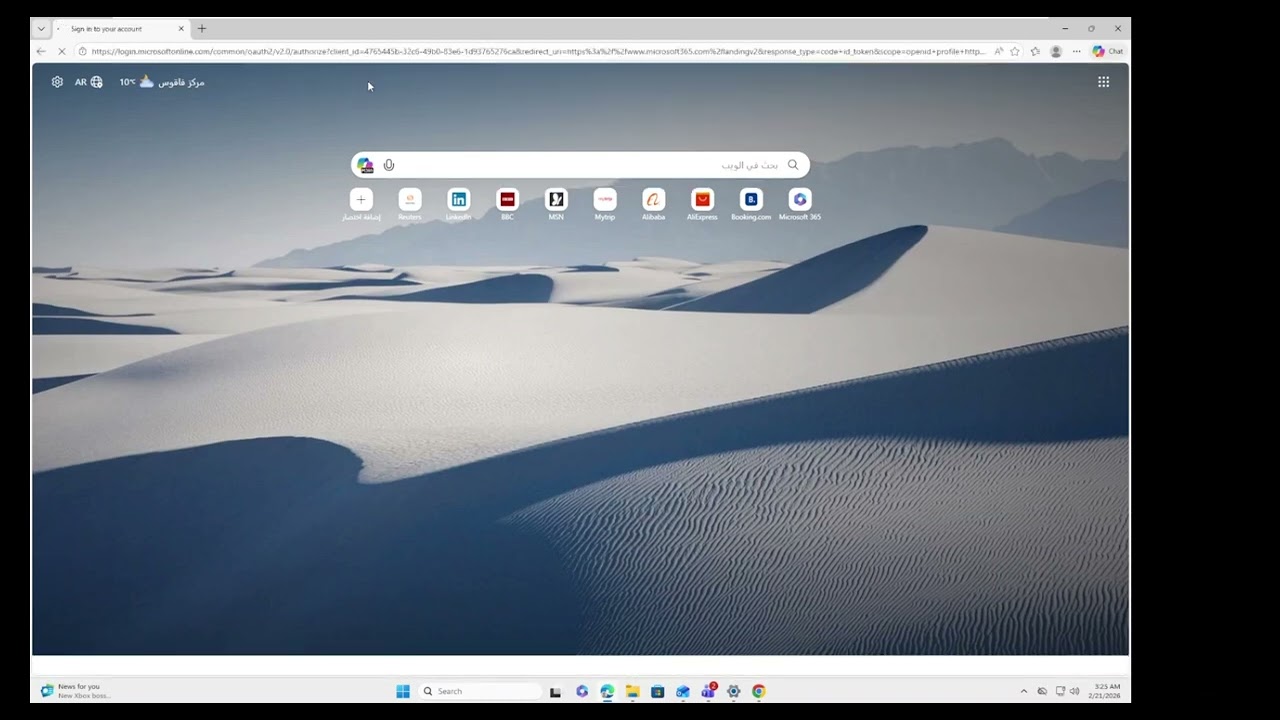Screen dimensions: 1280x720
Task: Open volume control in system tray
Action: (x=1075, y=691)
